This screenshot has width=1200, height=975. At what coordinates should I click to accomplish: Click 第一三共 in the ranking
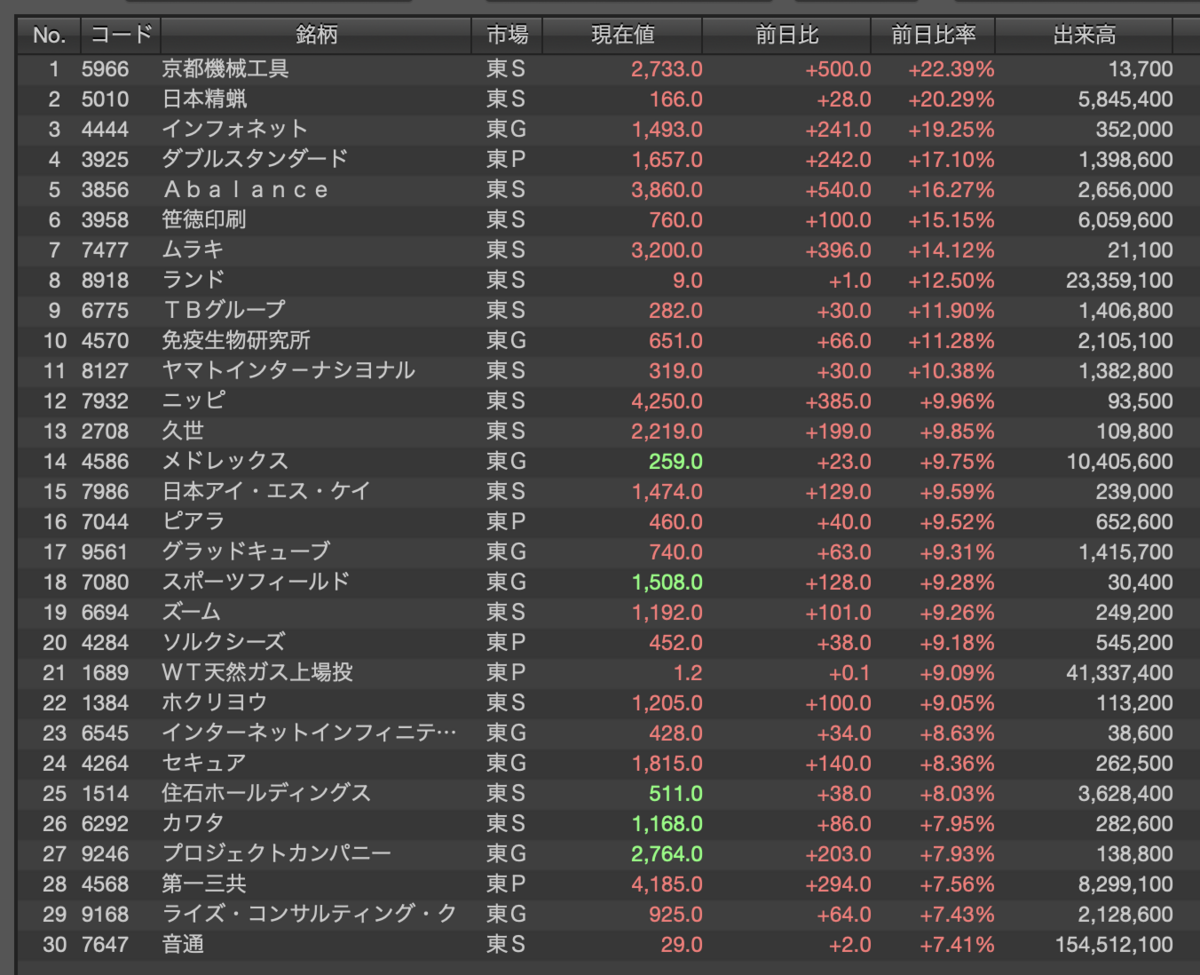point(204,884)
